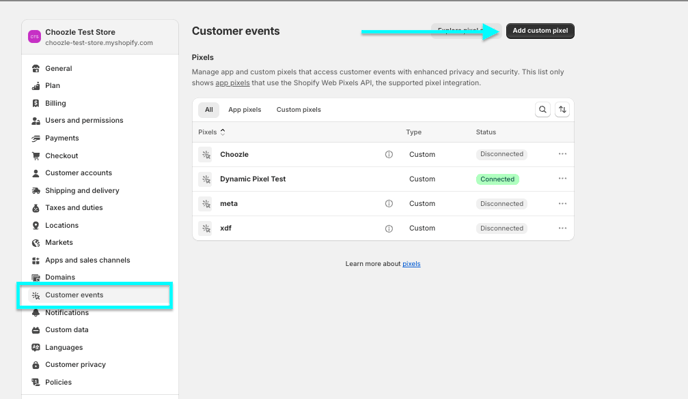Click the Add custom pixel button
688x399 pixels.
[x=540, y=31]
